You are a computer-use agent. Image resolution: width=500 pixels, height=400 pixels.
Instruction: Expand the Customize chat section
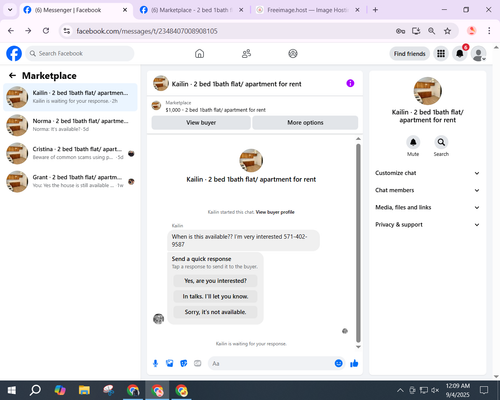[427, 173]
